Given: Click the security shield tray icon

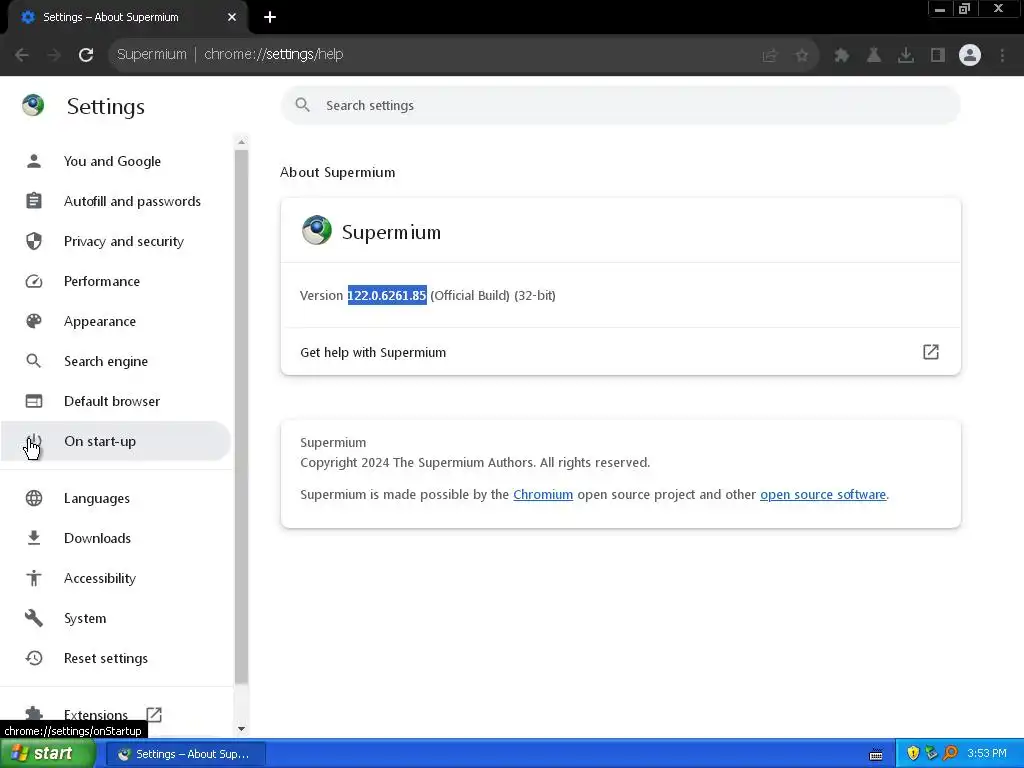Looking at the screenshot, I should coord(913,754).
